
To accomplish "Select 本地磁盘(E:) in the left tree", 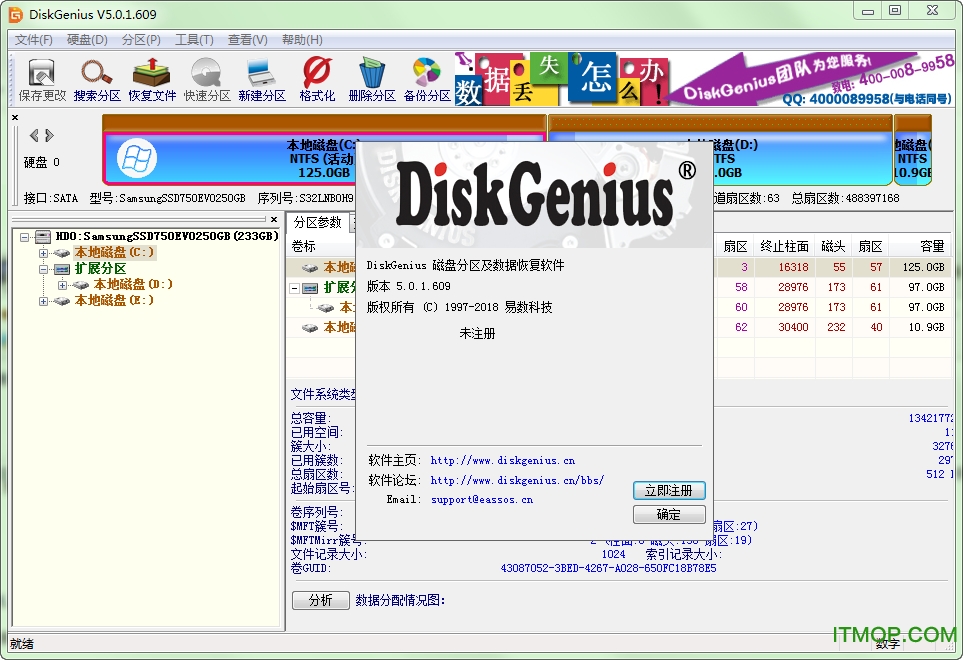I will [x=114, y=301].
